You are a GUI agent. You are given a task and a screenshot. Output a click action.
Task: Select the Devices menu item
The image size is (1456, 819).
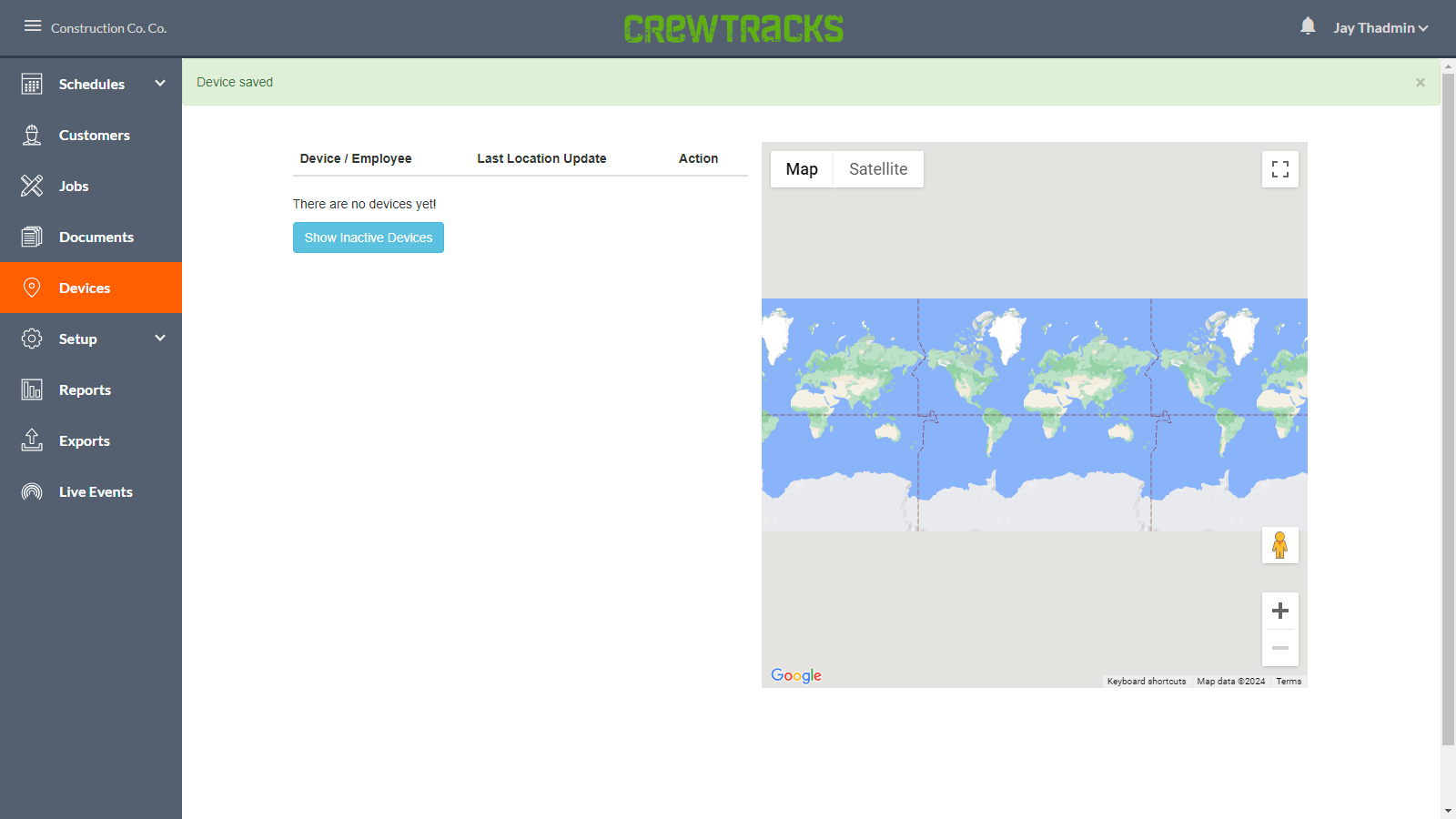[x=91, y=288]
